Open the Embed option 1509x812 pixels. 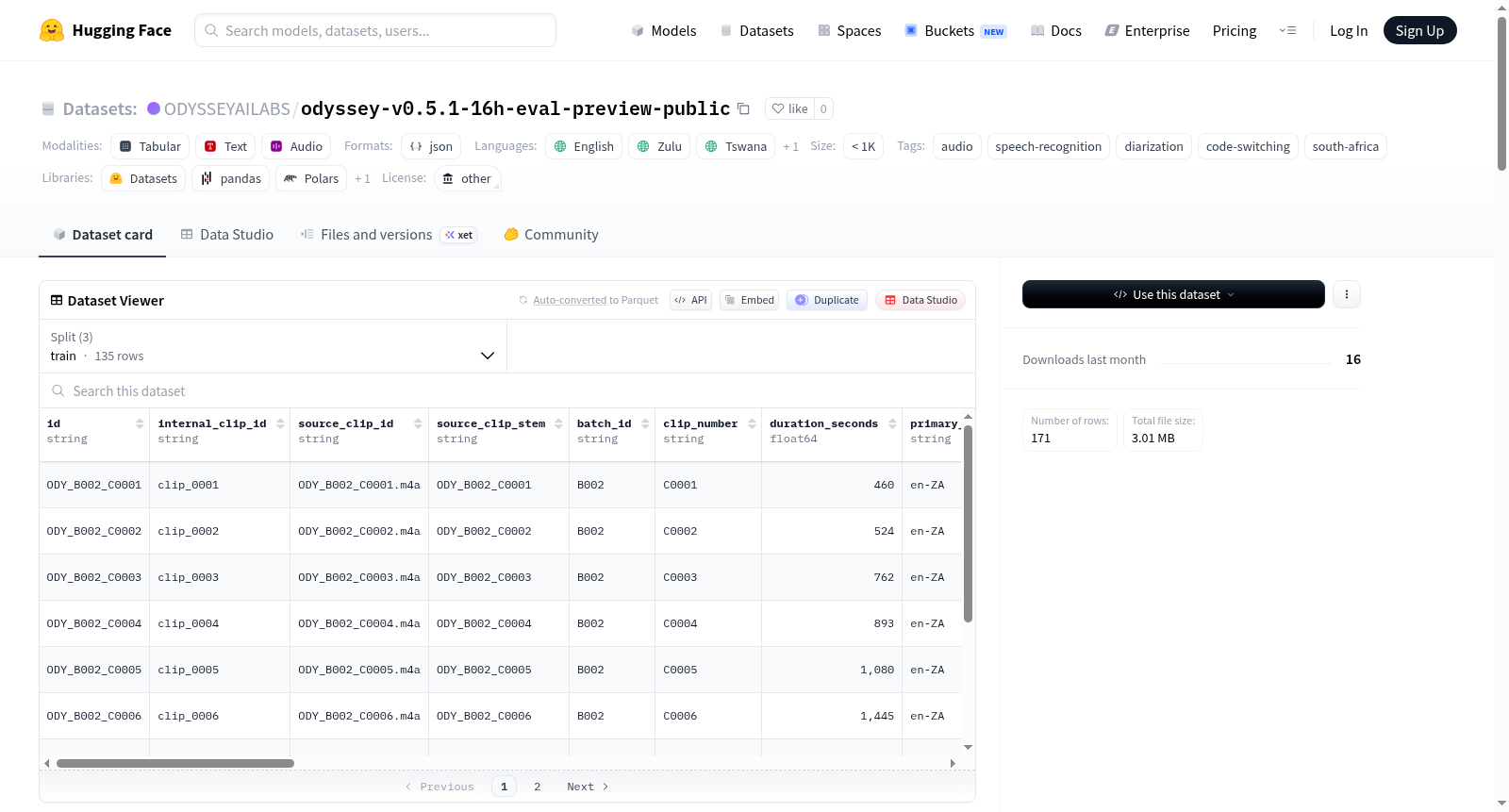pos(749,300)
